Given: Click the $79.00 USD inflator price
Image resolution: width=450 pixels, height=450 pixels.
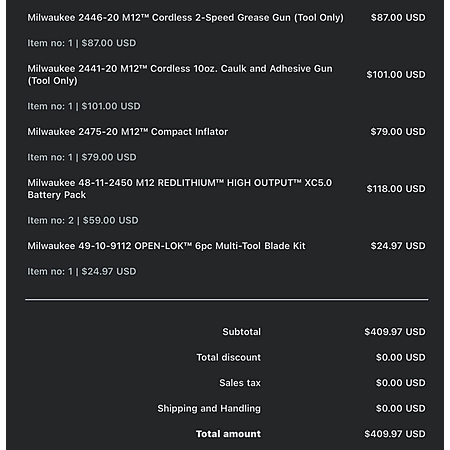Looking at the screenshot, I should (x=398, y=132).
